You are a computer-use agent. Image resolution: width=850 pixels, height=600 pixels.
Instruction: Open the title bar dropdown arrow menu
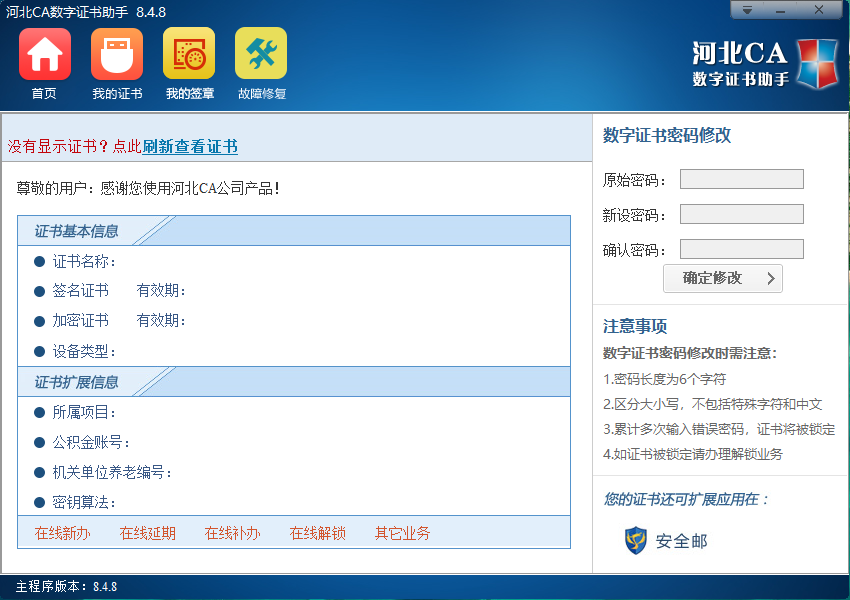(x=748, y=10)
